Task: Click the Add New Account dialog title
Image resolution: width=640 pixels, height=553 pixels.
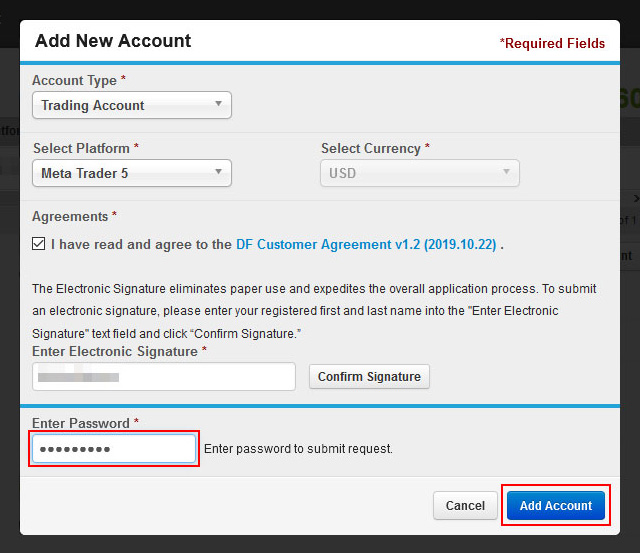Action: pyautogui.click(x=113, y=42)
